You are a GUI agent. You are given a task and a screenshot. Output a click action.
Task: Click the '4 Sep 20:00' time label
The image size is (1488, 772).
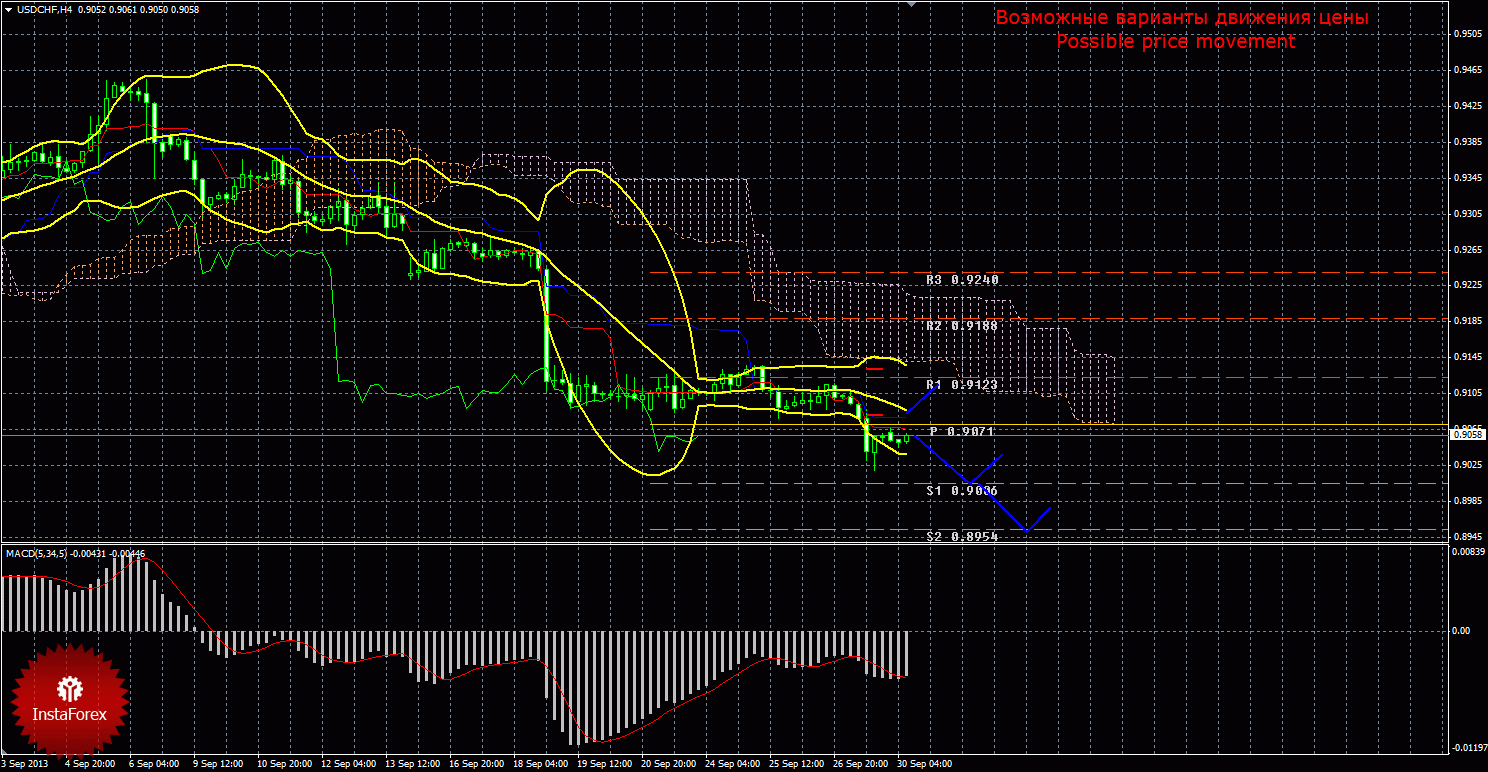[90, 764]
